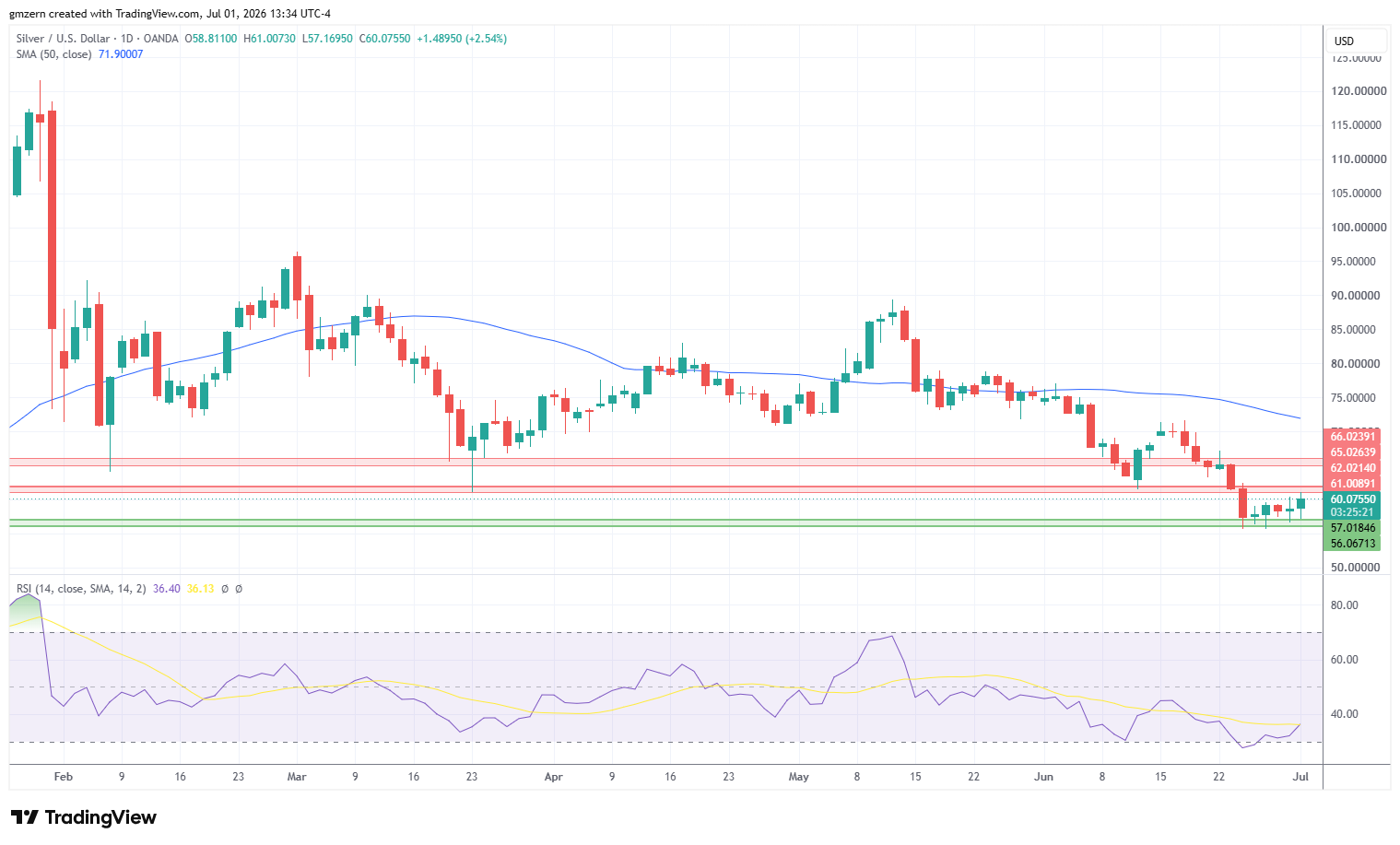Click the Jun label on time axis
The width and height of the screenshot is (1400, 845).
[1043, 777]
